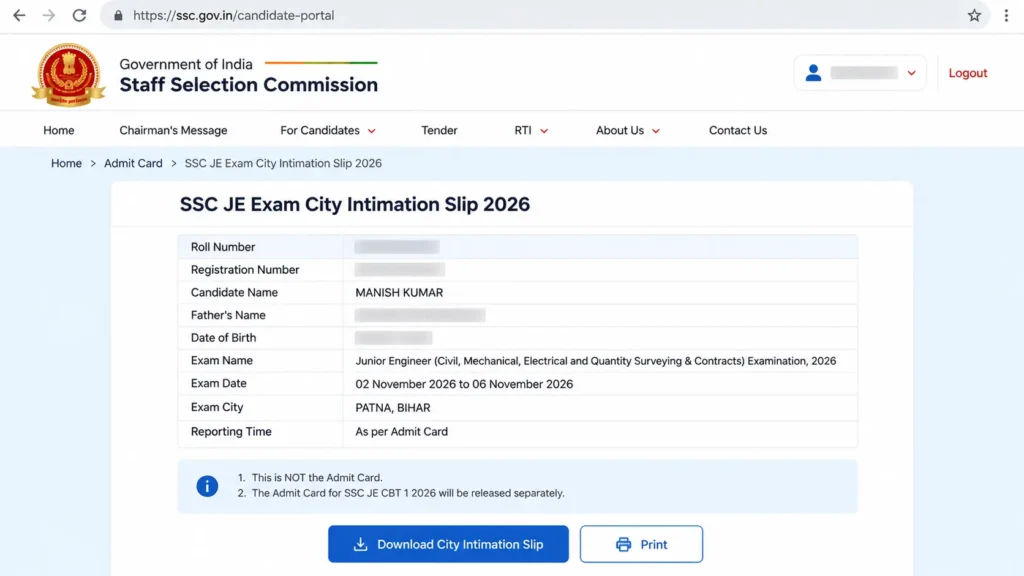This screenshot has width=1024, height=576.
Task: Click the blue information icon
Action: [x=207, y=486]
